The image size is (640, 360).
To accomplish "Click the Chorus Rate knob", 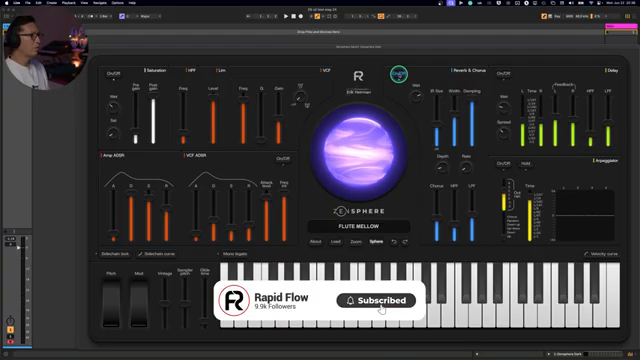I will click(x=466, y=167).
